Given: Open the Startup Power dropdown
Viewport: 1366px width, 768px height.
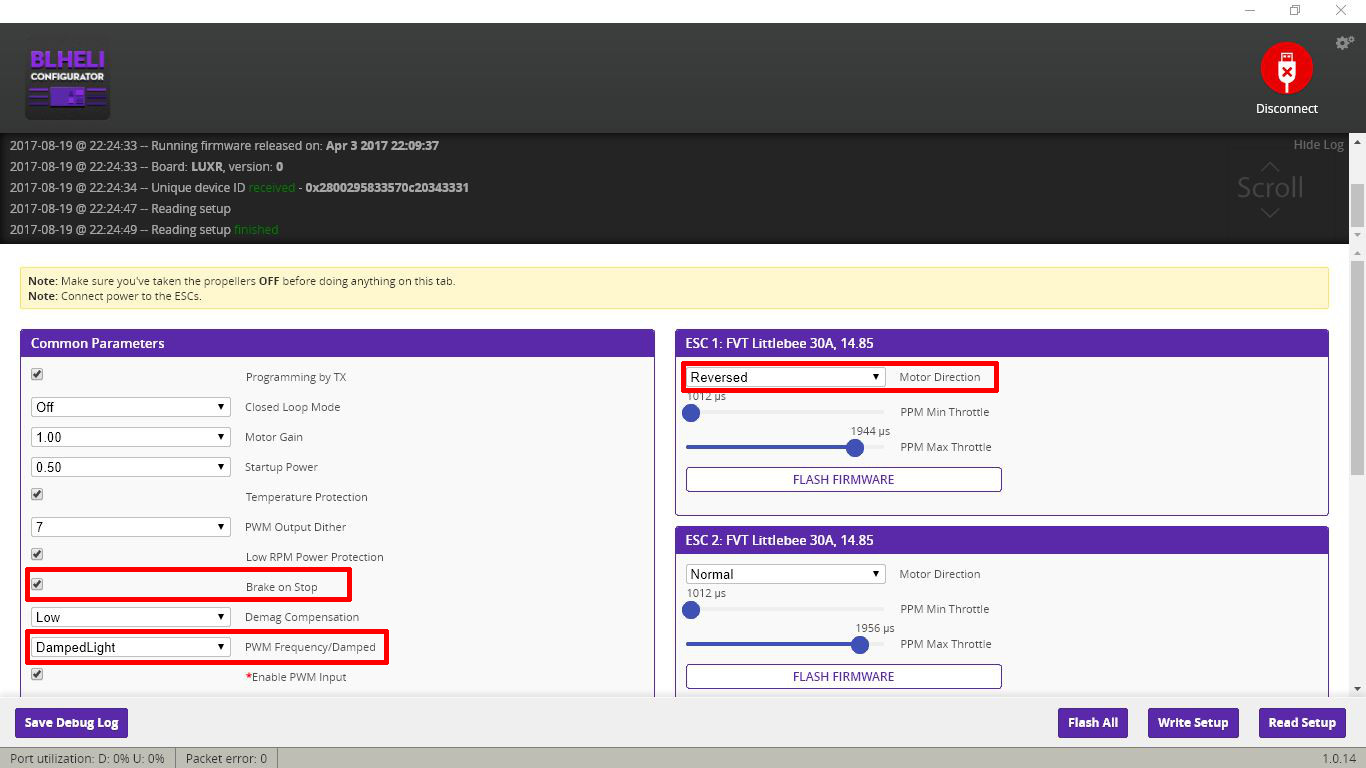Looking at the screenshot, I should click(131, 467).
